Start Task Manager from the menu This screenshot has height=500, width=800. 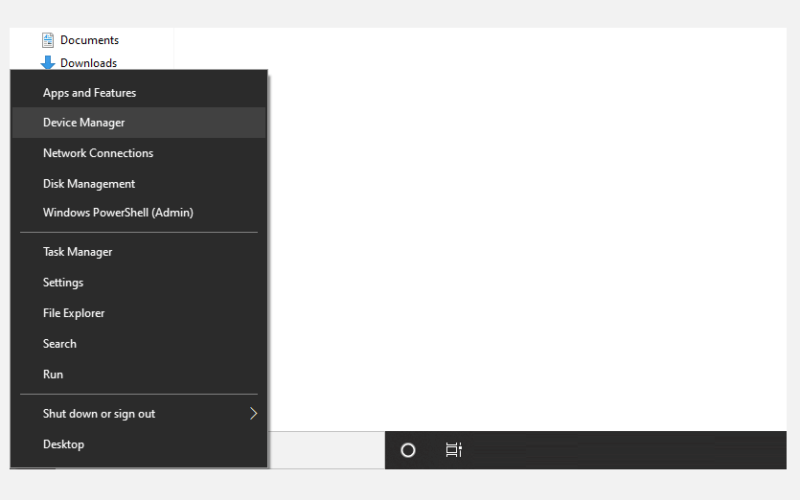click(138, 252)
